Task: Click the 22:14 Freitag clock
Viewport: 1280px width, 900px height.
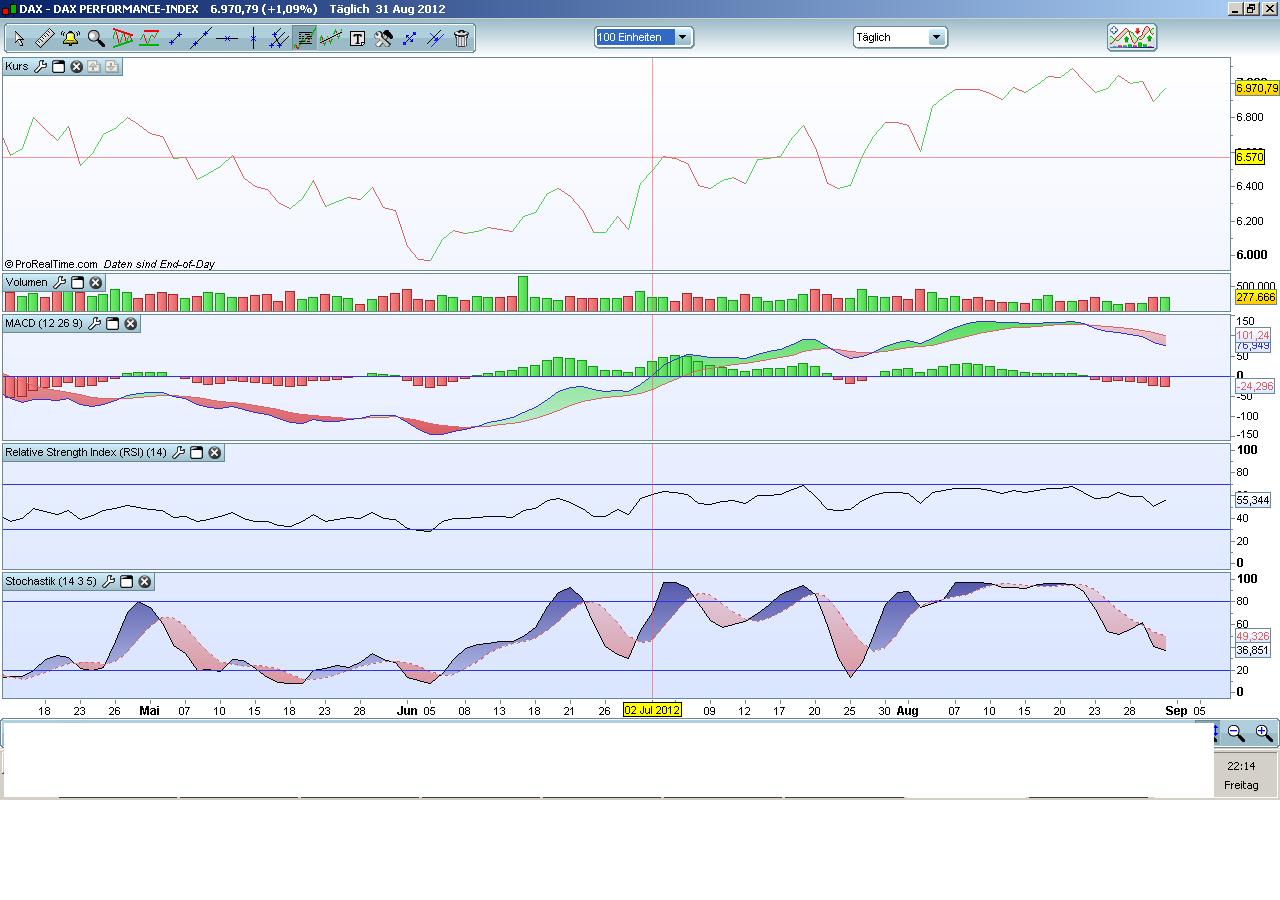Action: click(x=1241, y=775)
